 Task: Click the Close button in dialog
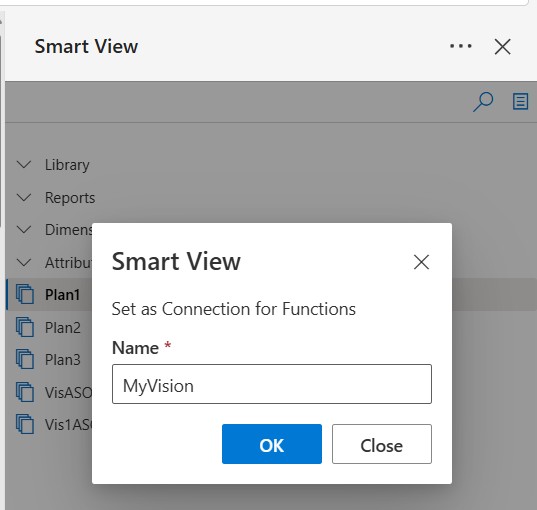pyautogui.click(x=382, y=444)
